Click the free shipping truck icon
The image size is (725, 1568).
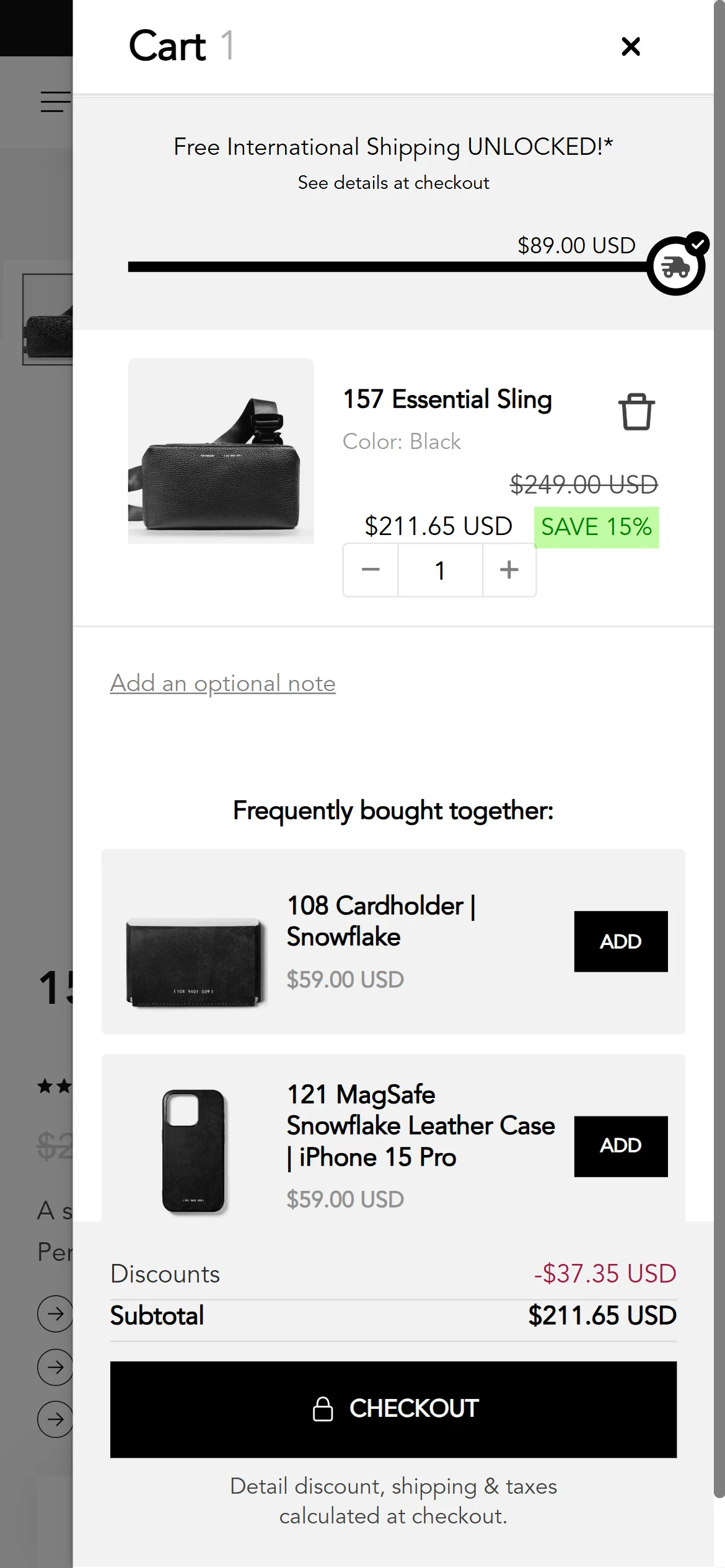pos(676,266)
